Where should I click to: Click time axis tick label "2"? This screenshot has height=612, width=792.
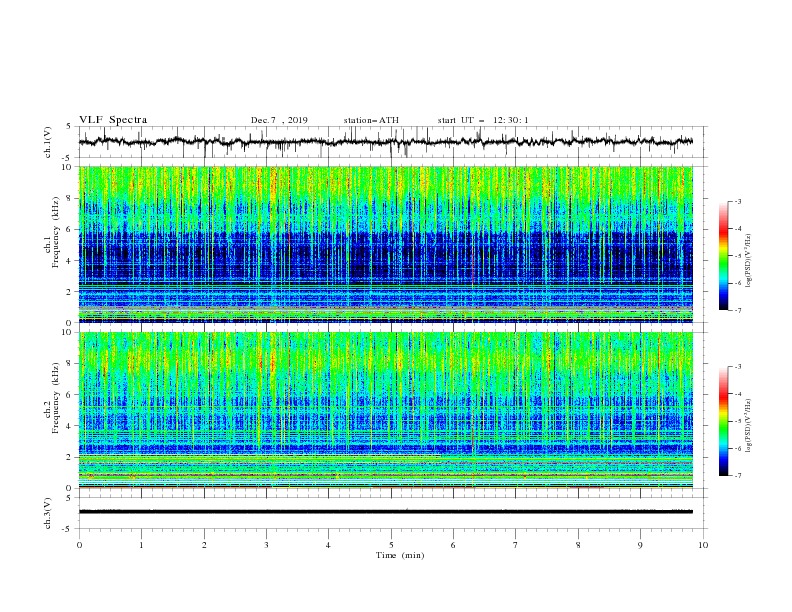pyautogui.click(x=204, y=545)
